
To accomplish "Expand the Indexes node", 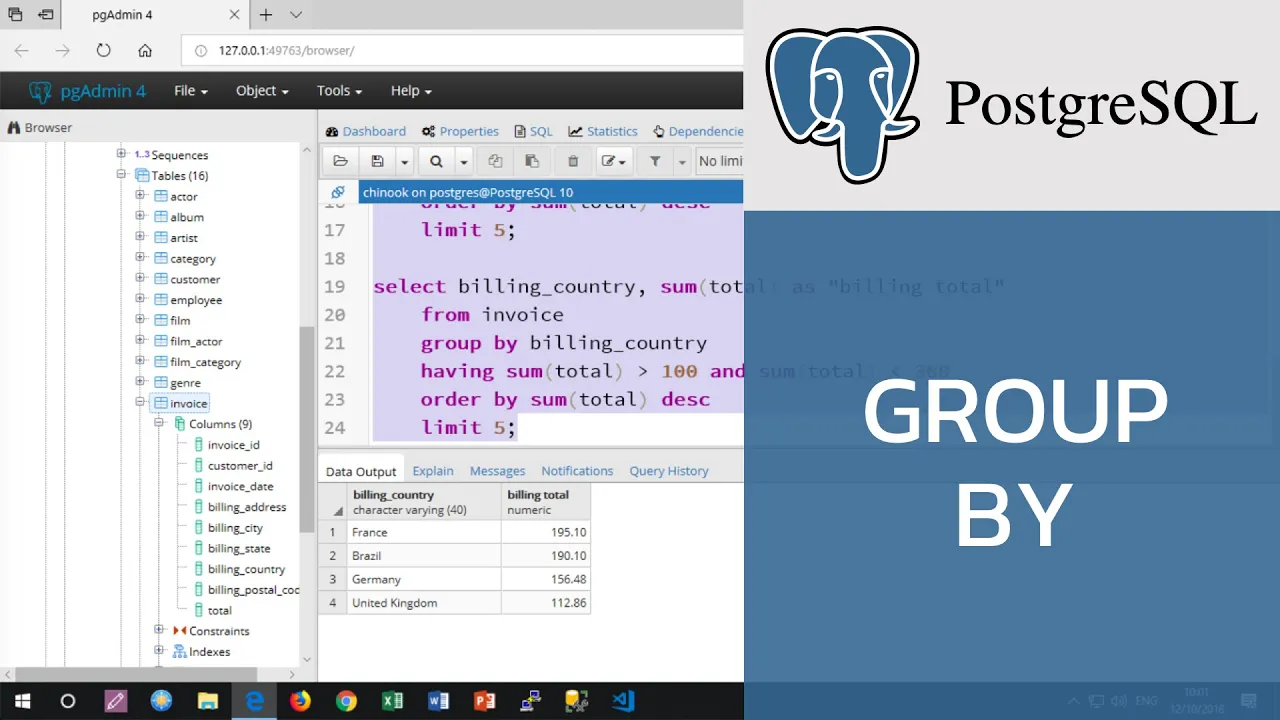I will click(160, 651).
